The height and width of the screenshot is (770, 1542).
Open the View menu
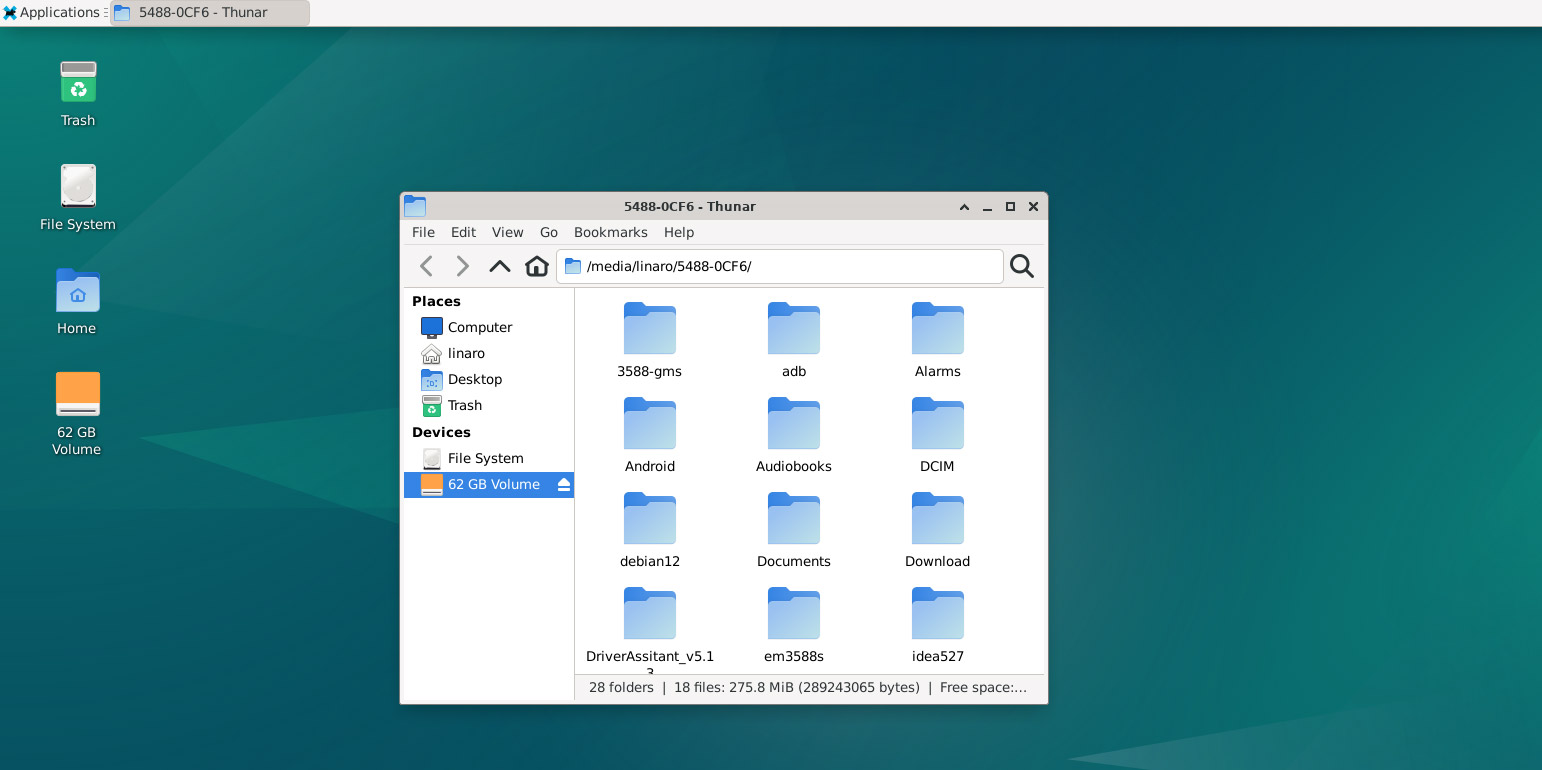click(x=507, y=232)
